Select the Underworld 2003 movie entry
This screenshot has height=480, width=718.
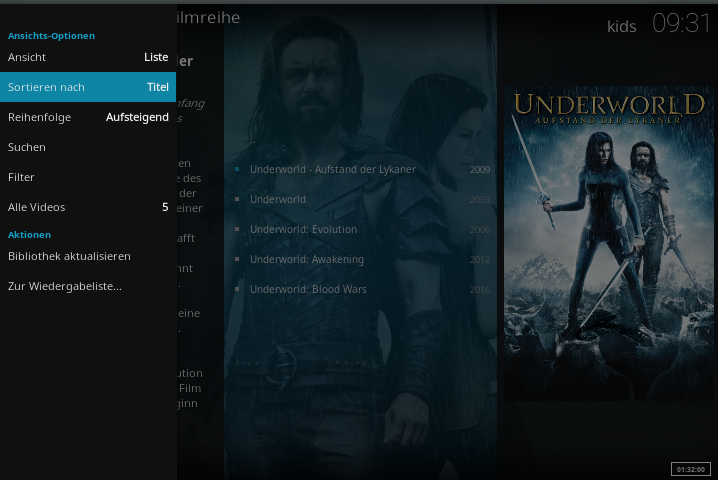(362, 199)
